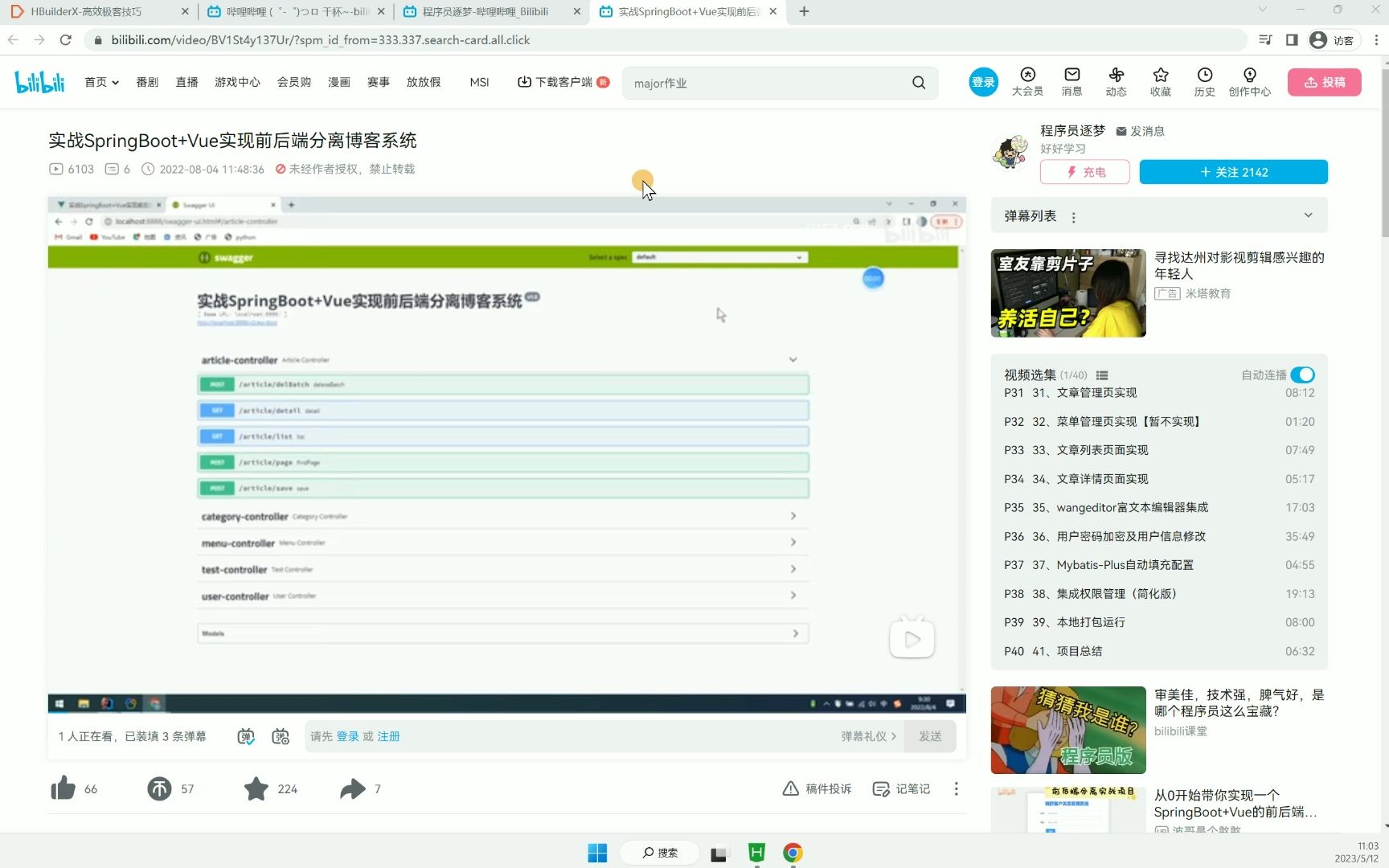The image size is (1389, 868).
Task: Reload the page in Chrome
Action: (x=66, y=39)
